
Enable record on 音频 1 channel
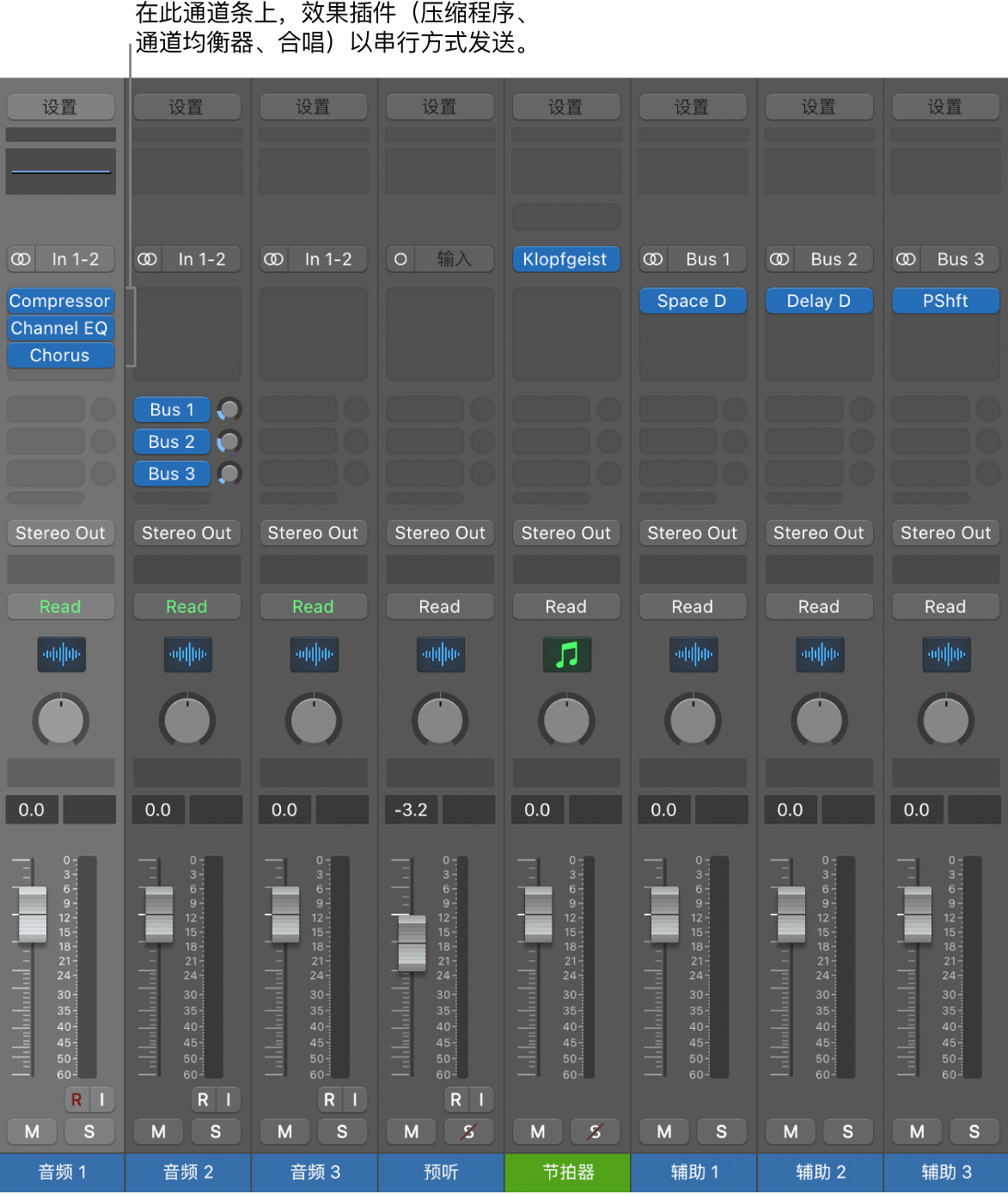pyautogui.click(x=76, y=1099)
